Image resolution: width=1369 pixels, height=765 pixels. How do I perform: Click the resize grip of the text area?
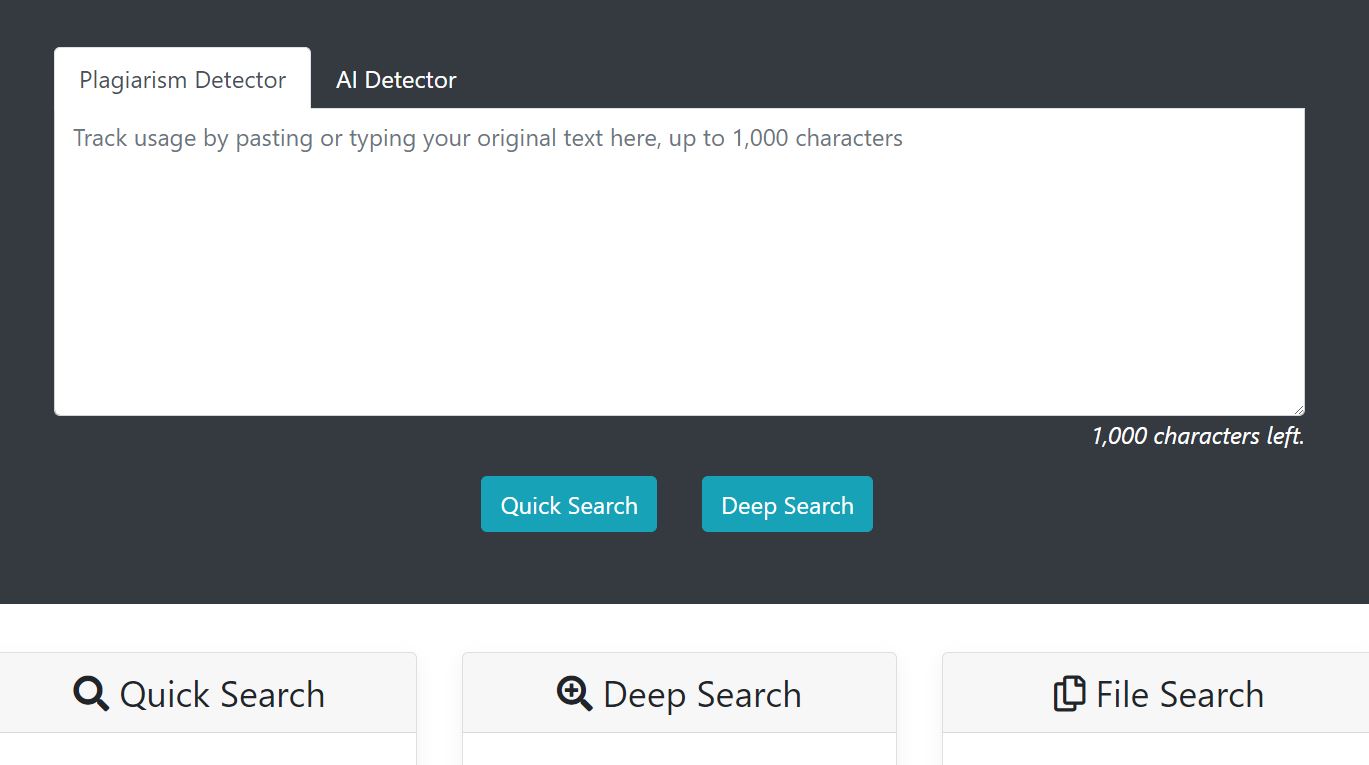tap(1298, 409)
